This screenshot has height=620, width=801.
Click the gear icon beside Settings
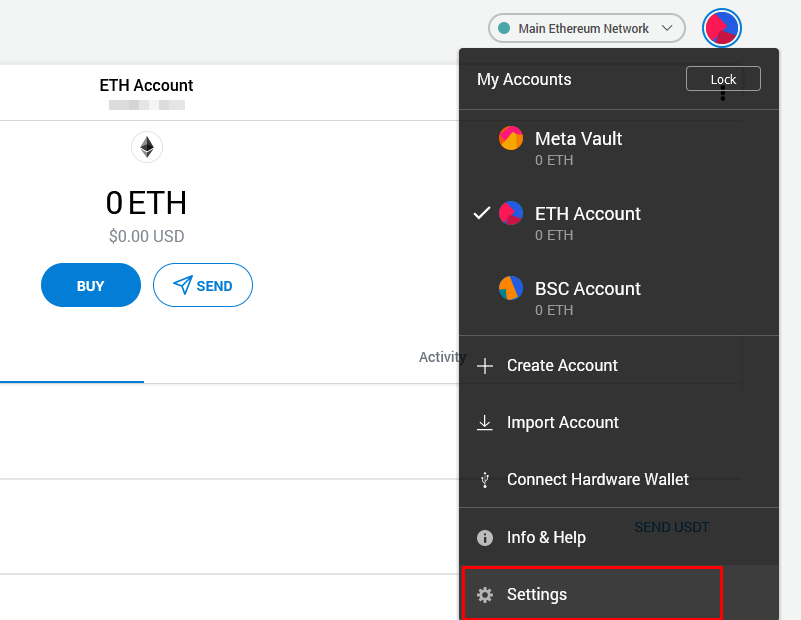(x=485, y=594)
